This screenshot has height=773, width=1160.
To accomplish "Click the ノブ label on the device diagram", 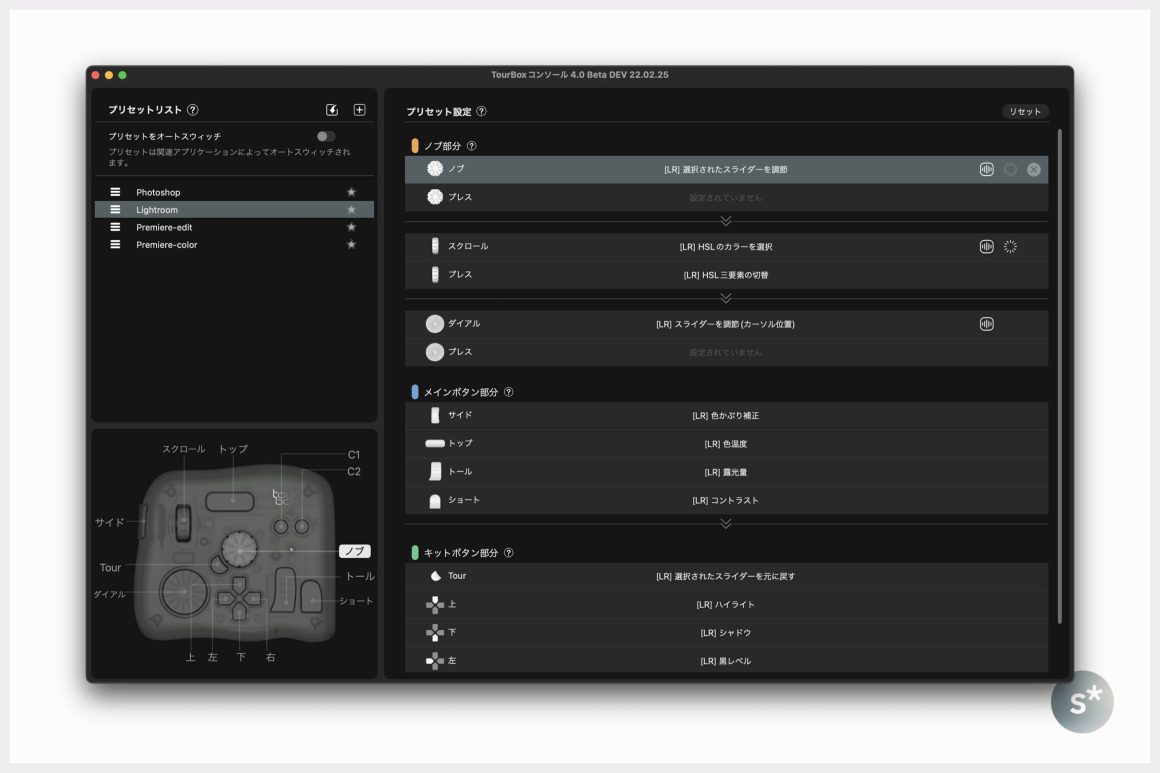I will (354, 551).
